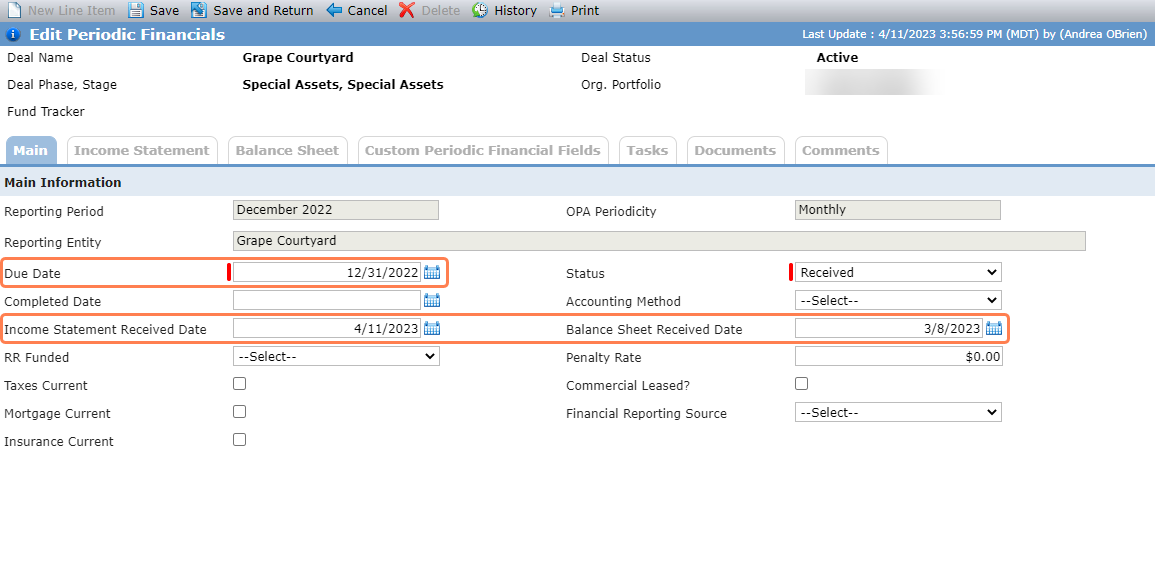Tick the Commercial Leased checkbox
This screenshot has width=1155, height=564.
click(801, 384)
